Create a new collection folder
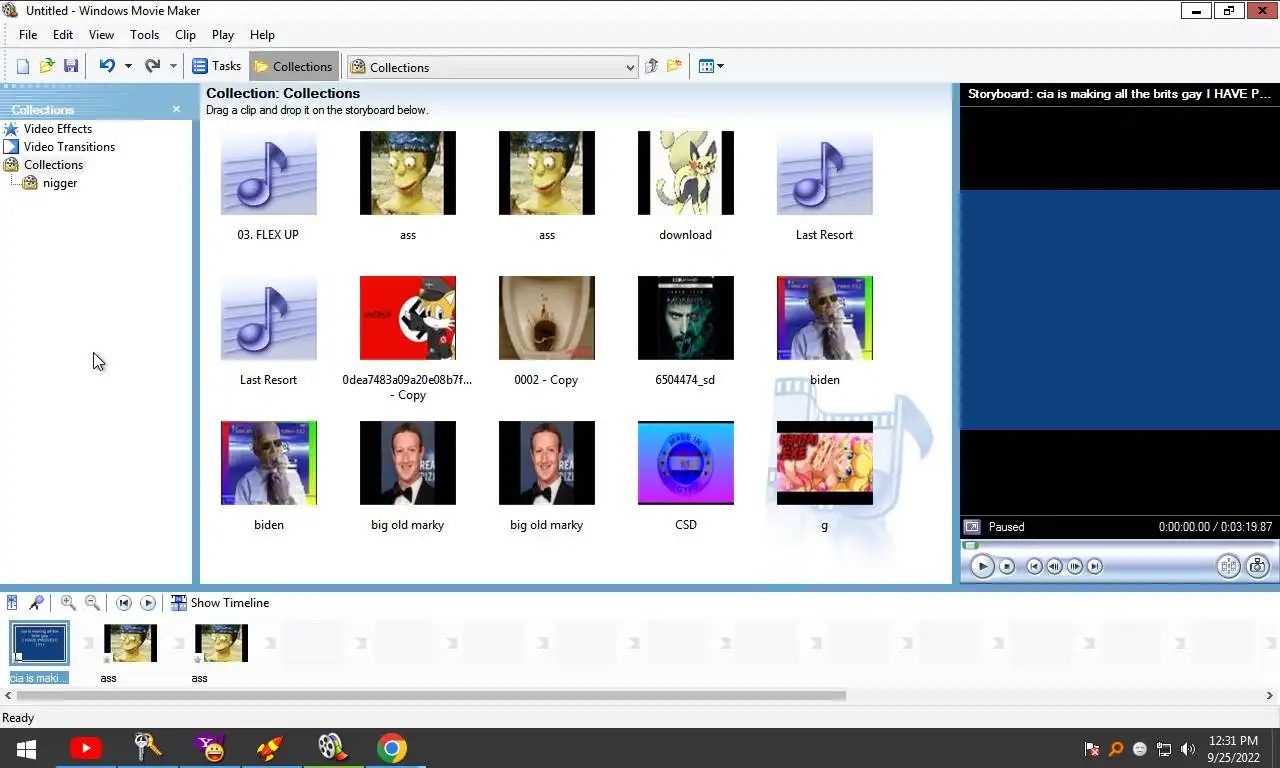 click(675, 67)
